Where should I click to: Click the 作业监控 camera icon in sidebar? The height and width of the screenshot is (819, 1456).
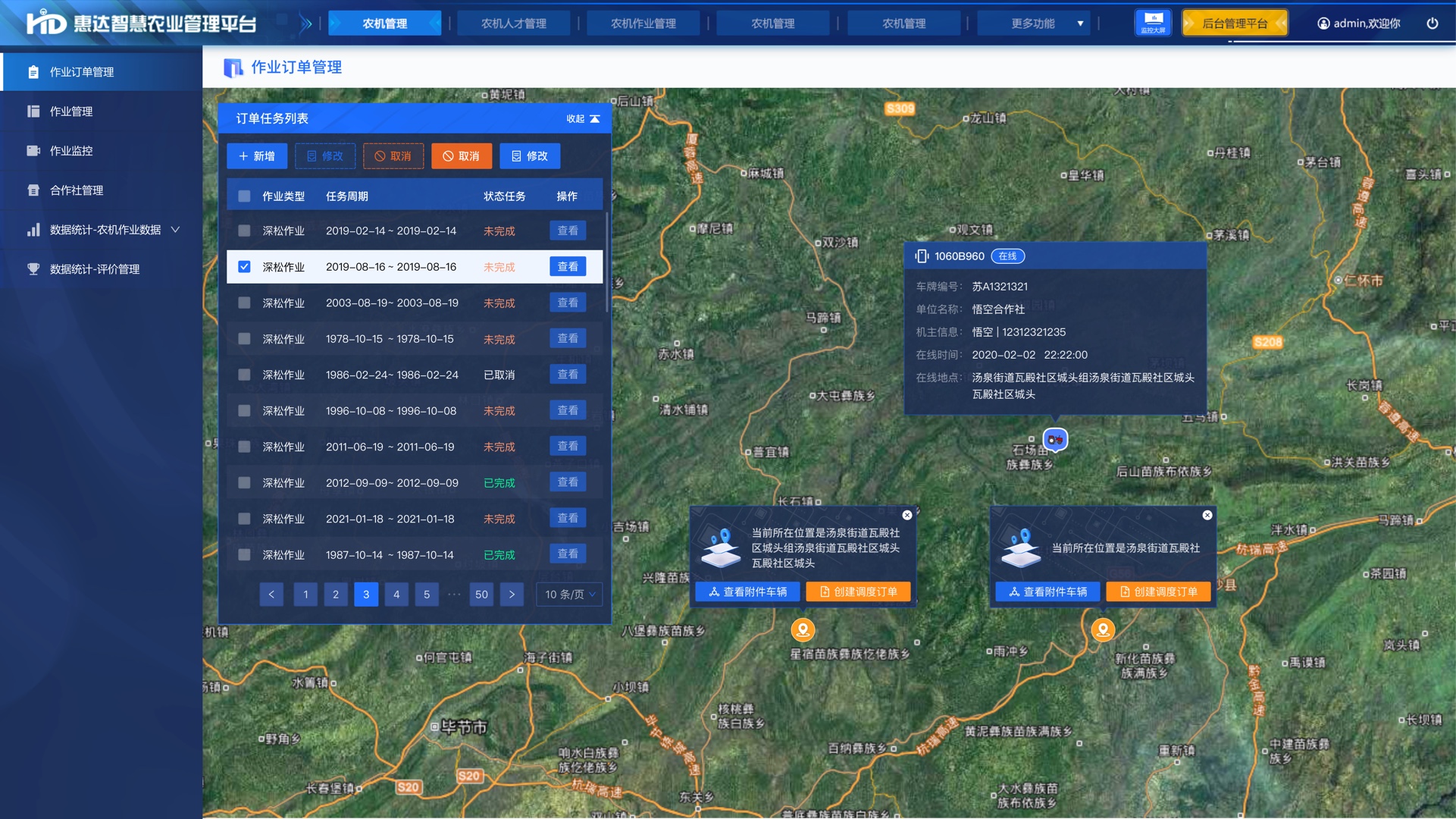33,151
